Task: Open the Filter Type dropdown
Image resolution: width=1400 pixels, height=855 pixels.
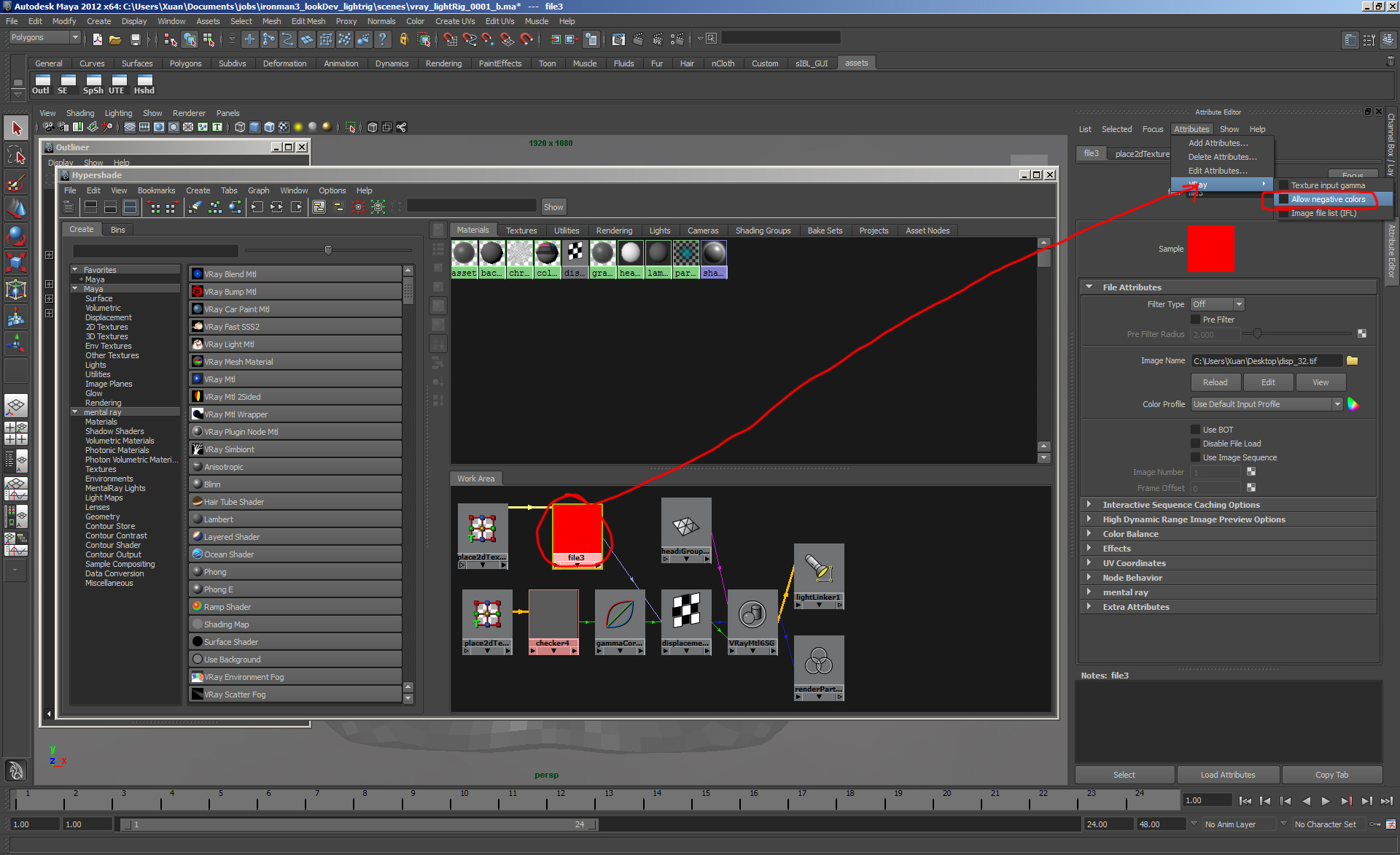Action: coord(1217,304)
